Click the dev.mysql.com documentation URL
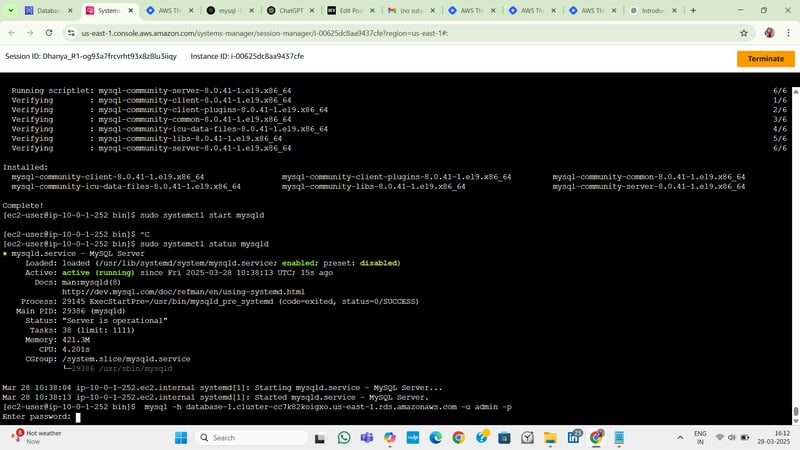The width and height of the screenshot is (800, 450). pos(183,292)
